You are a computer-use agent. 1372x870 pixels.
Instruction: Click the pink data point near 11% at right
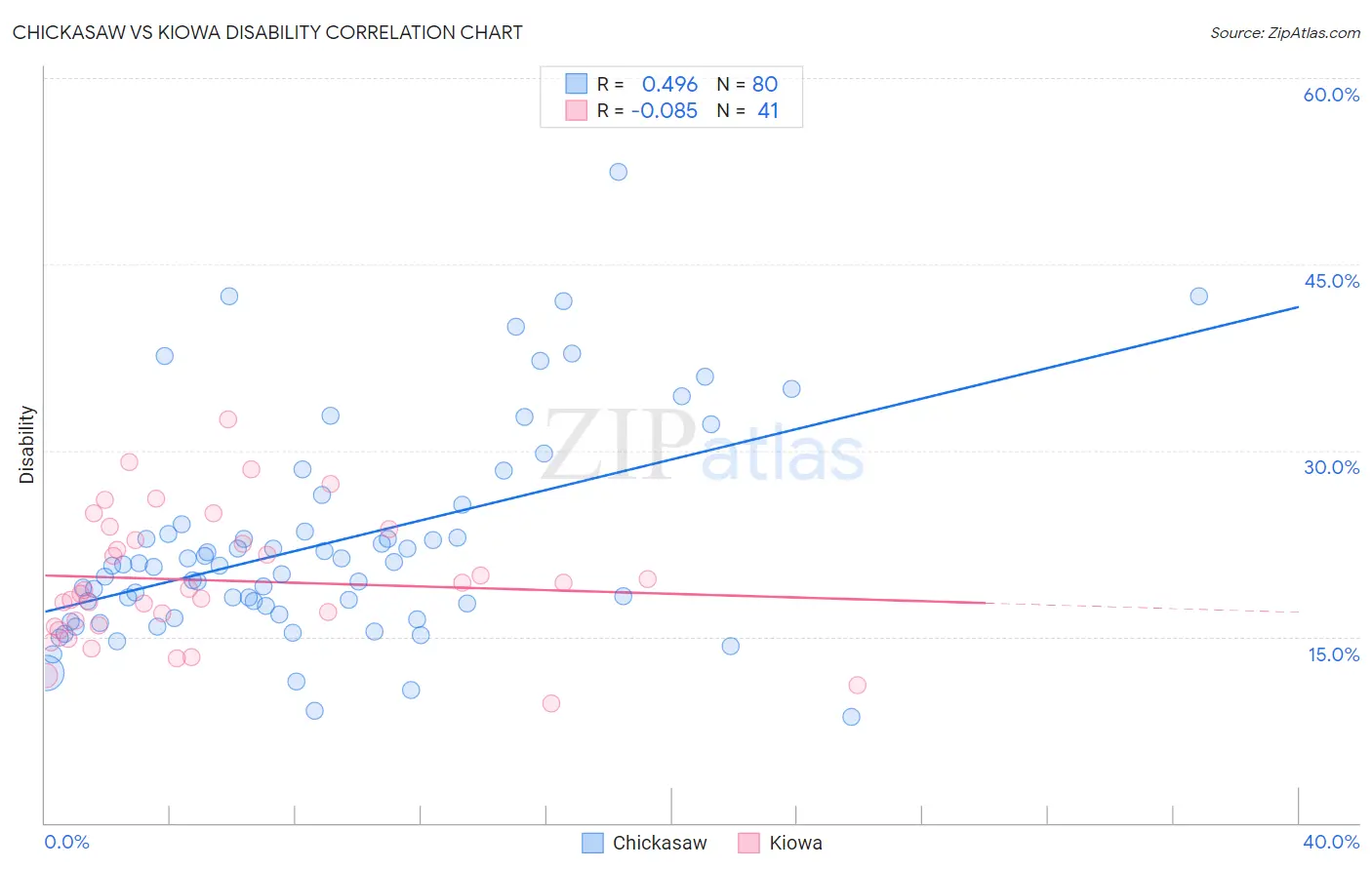tap(857, 685)
